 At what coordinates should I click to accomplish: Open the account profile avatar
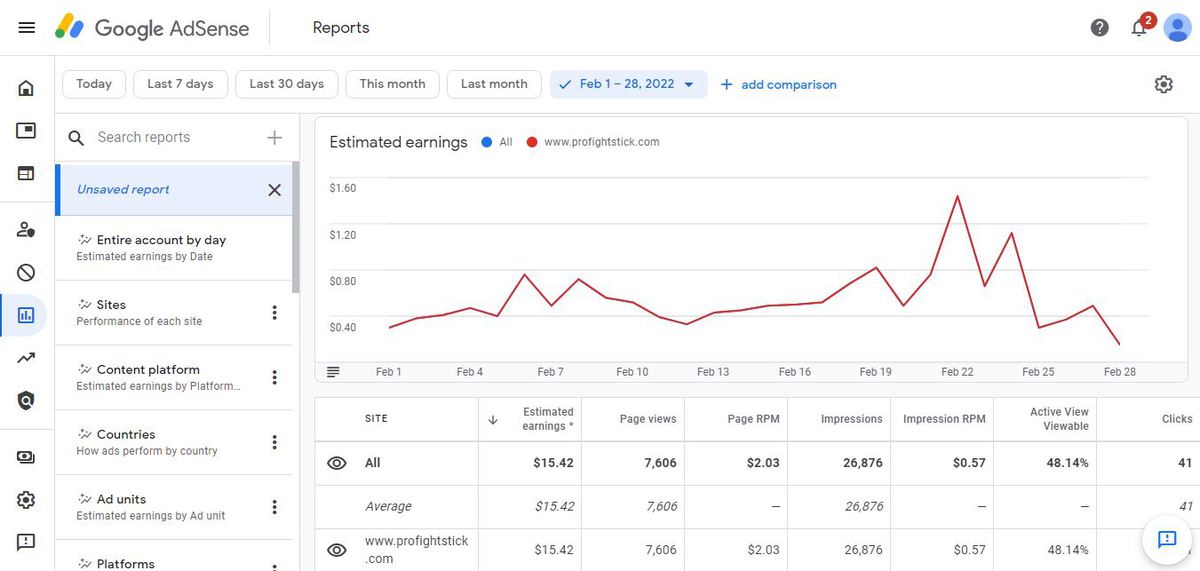1176,28
